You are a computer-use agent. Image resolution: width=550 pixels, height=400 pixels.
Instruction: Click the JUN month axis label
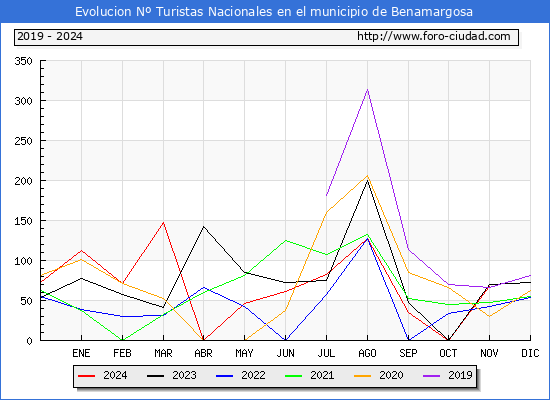click(286, 353)
